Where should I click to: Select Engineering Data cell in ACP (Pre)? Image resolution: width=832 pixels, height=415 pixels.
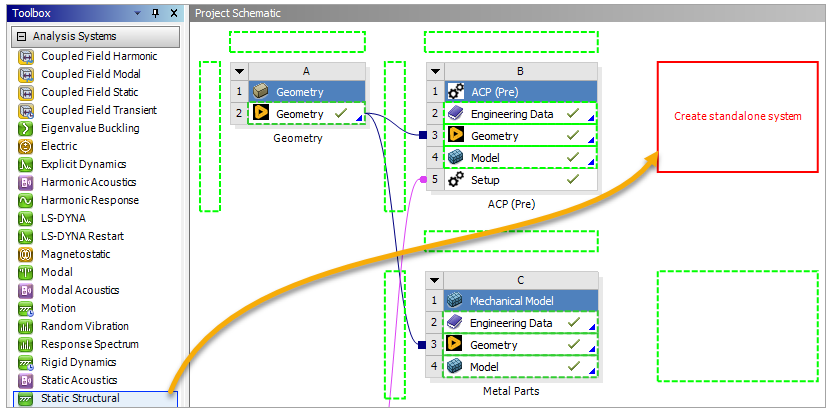(520, 114)
